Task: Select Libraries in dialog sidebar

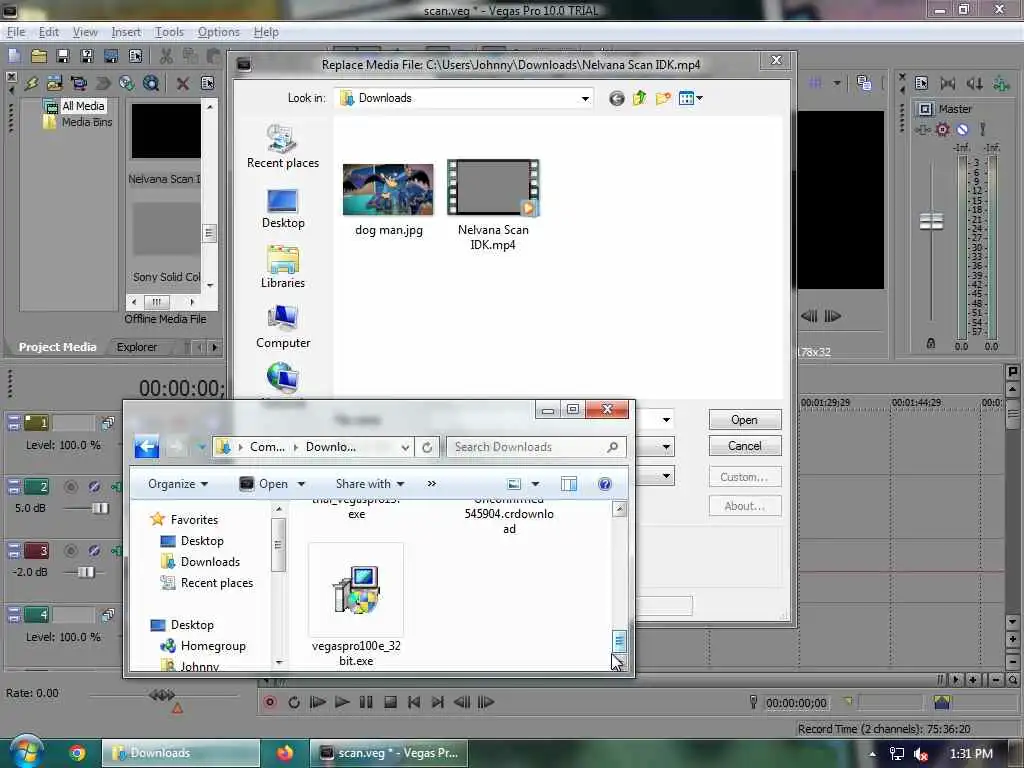Action: click(x=283, y=268)
